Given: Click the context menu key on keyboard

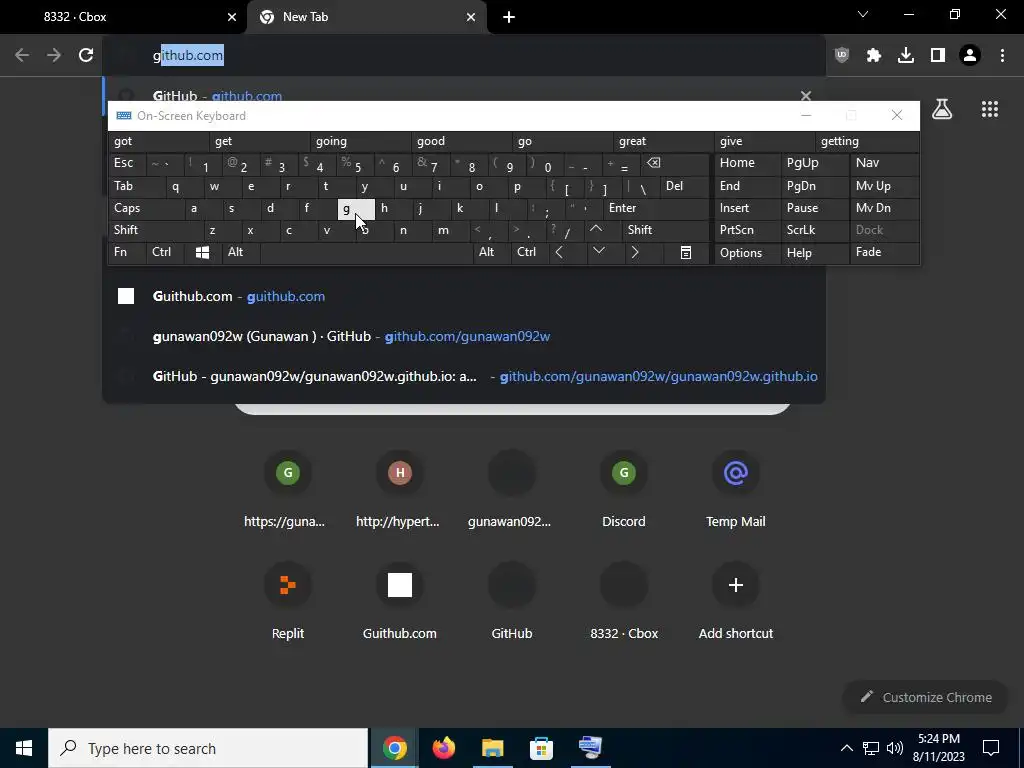Looking at the screenshot, I should [686, 252].
